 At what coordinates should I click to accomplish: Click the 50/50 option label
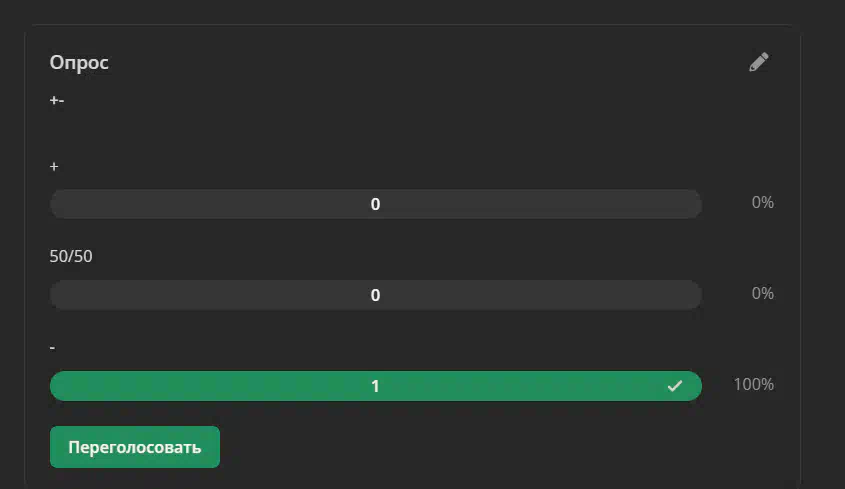[x=71, y=256]
